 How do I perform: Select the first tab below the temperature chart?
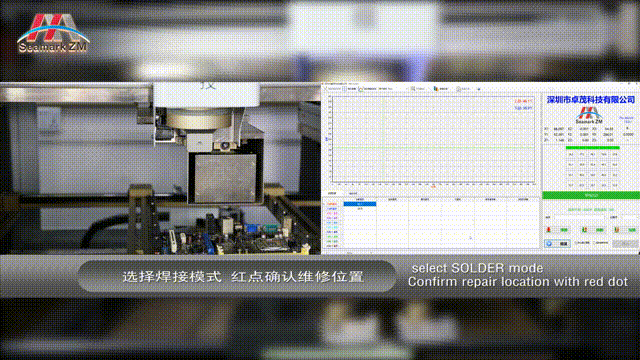[x=332, y=193]
